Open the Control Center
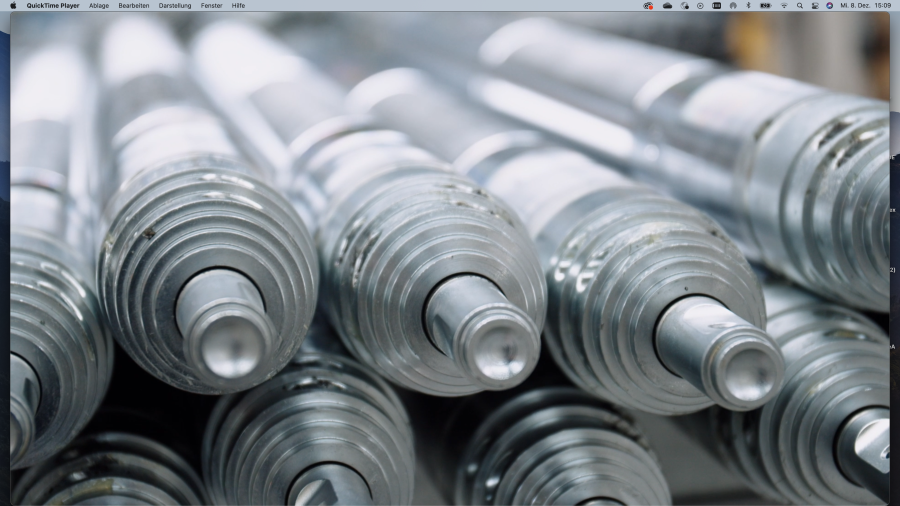The height and width of the screenshot is (506, 900). (x=815, y=5)
